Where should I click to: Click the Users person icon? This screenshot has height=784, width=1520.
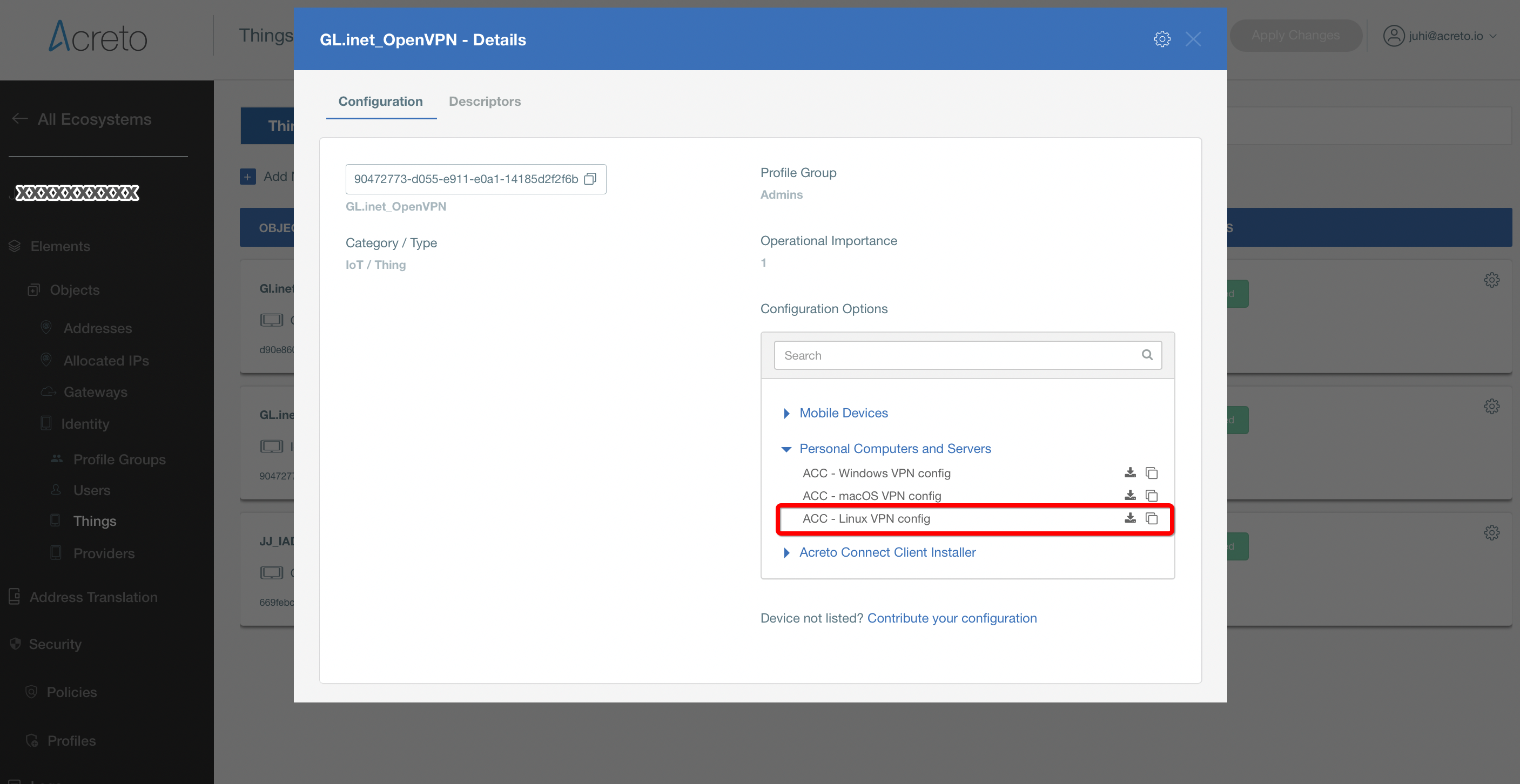click(x=56, y=490)
